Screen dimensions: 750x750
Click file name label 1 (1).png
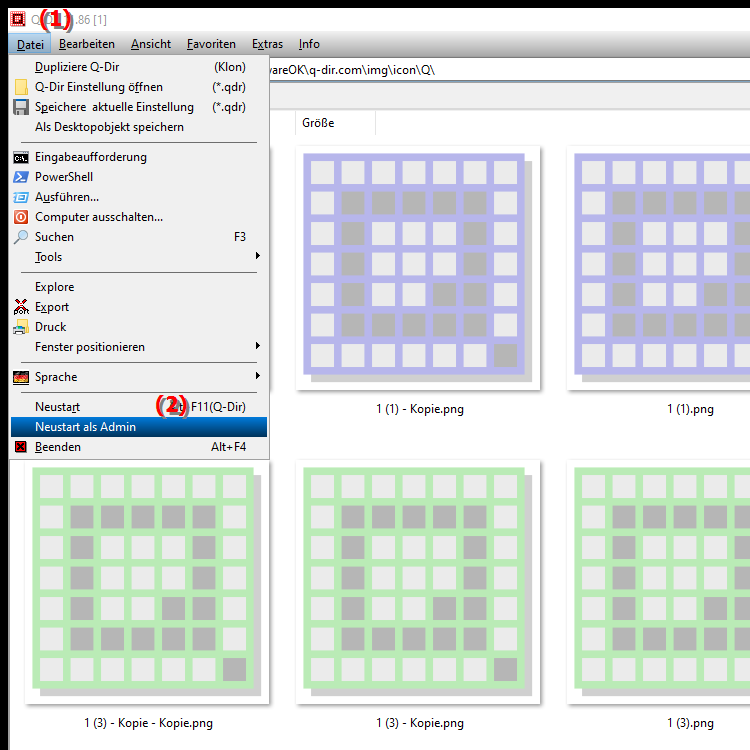[690, 409]
